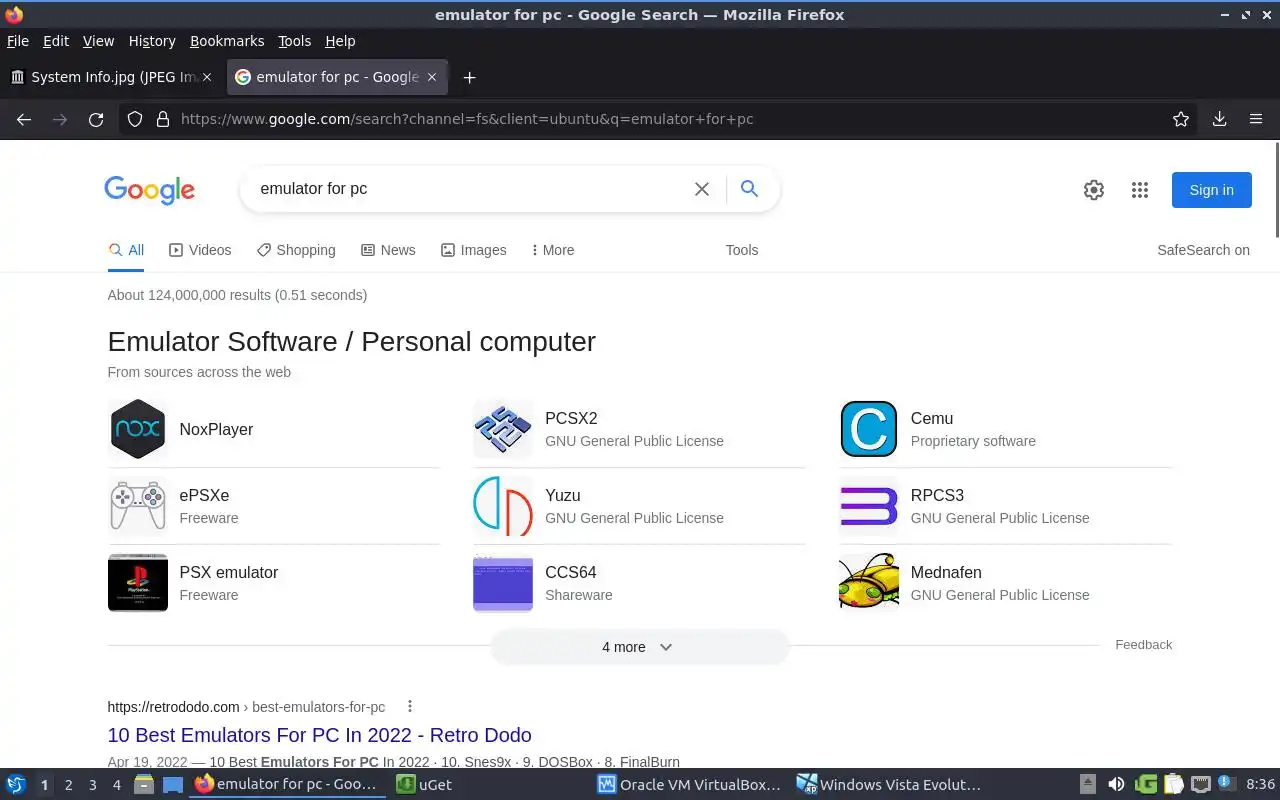The height and width of the screenshot is (800, 1280).
Task: Open Windows Vista Evolut taskbar window
Action: tap(890, 785)
